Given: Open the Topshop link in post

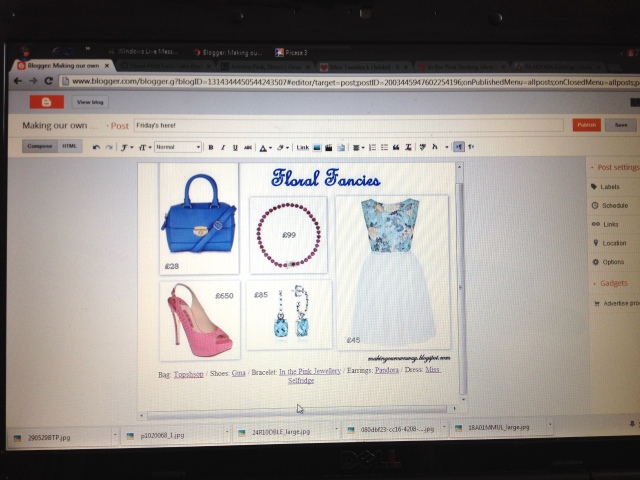Looking at the screenshot, I should pos(189,374).
